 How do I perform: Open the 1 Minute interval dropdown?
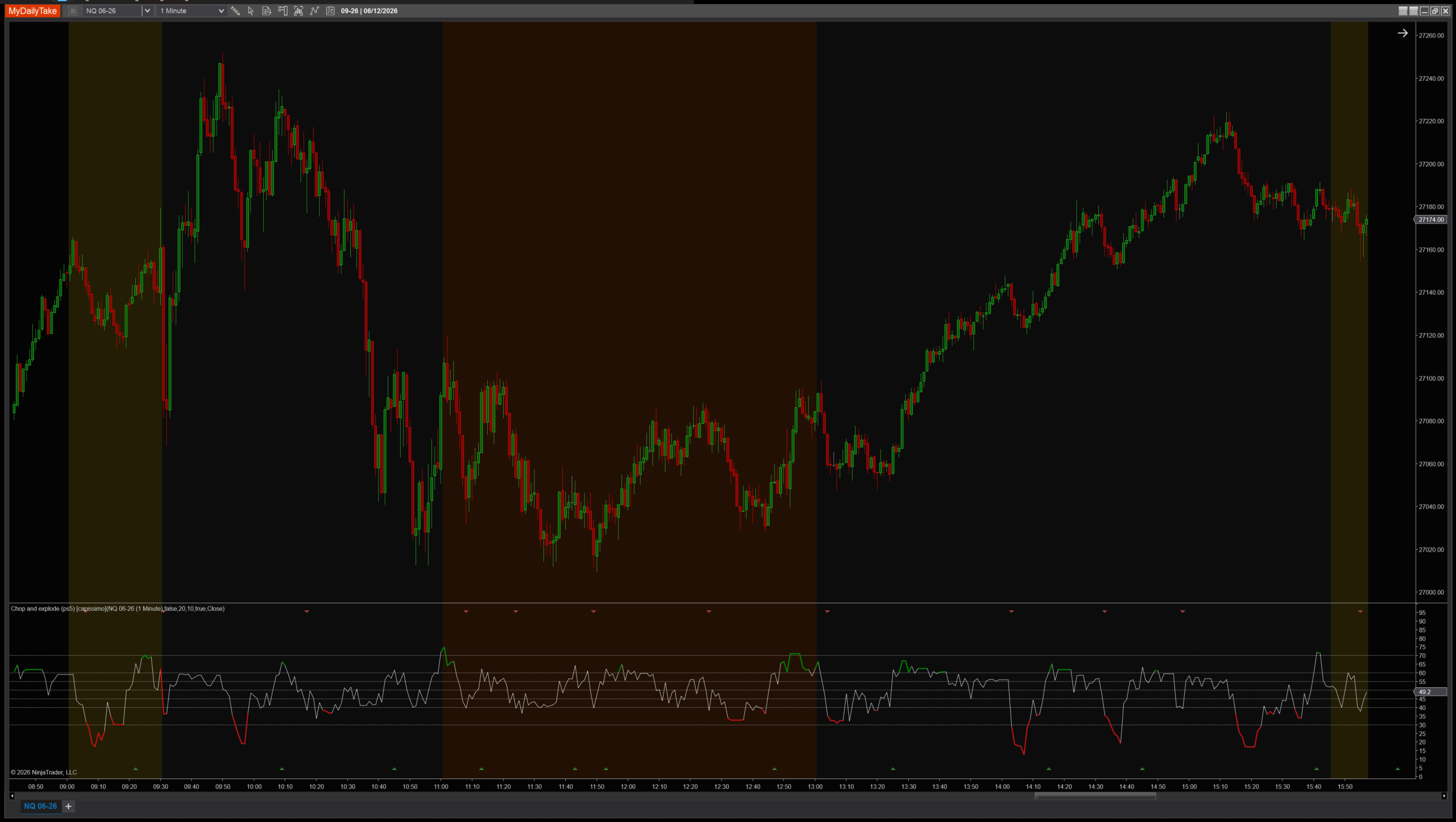[x=192, y=11]
